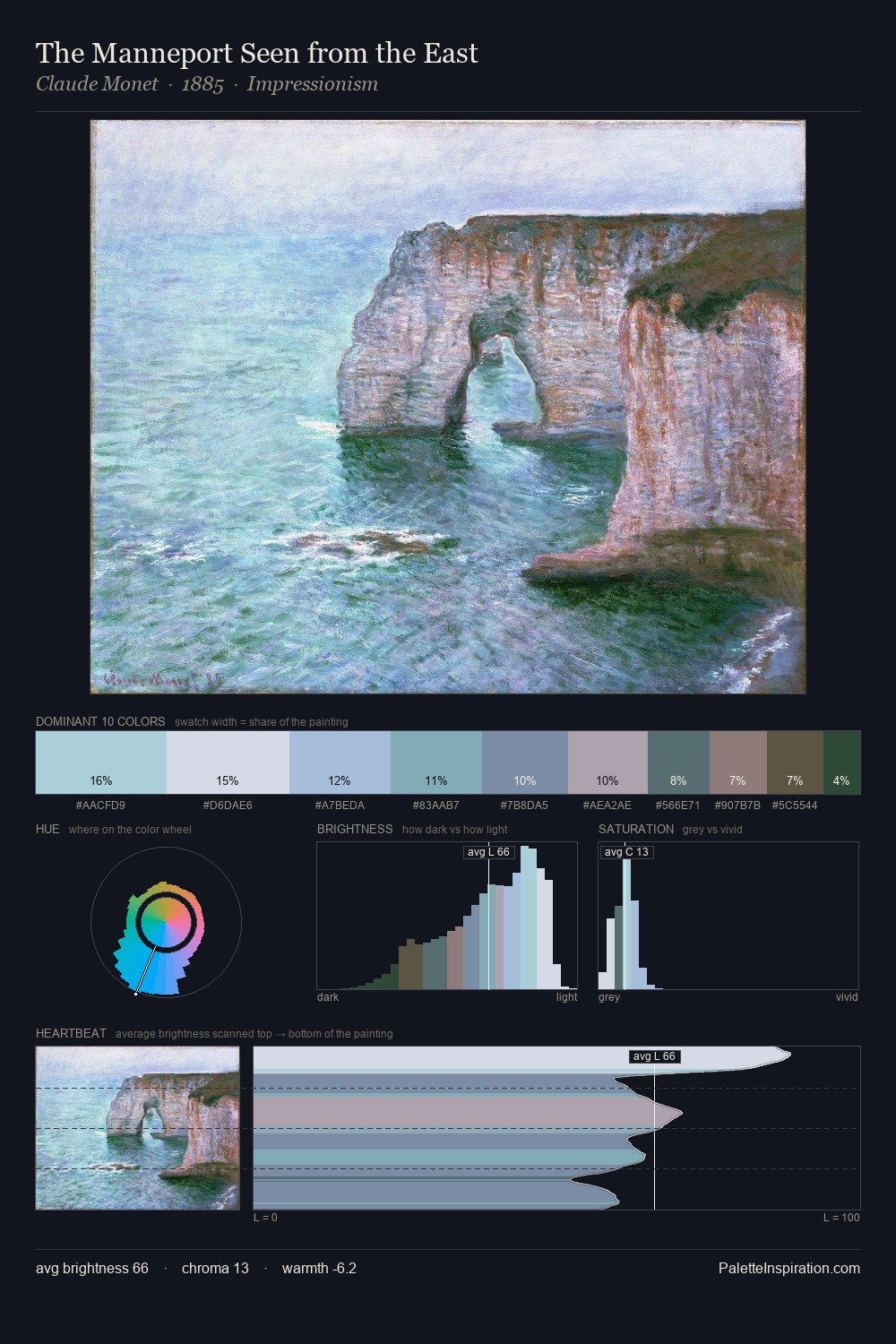Screen dimensions: 896x1344
Task: Click the '1885' year text
Action: (202, 84)
